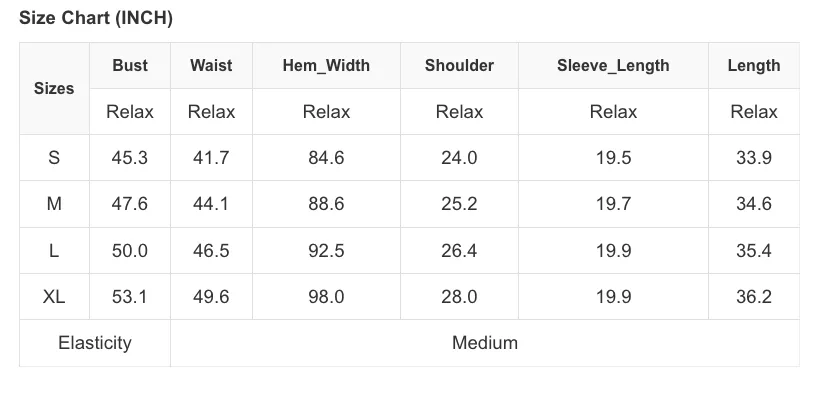Image resolution: width=830 pixels, height=394 pixels.
Task: Click bust value 45.3 for size S
Action: [x=130, y=158]
